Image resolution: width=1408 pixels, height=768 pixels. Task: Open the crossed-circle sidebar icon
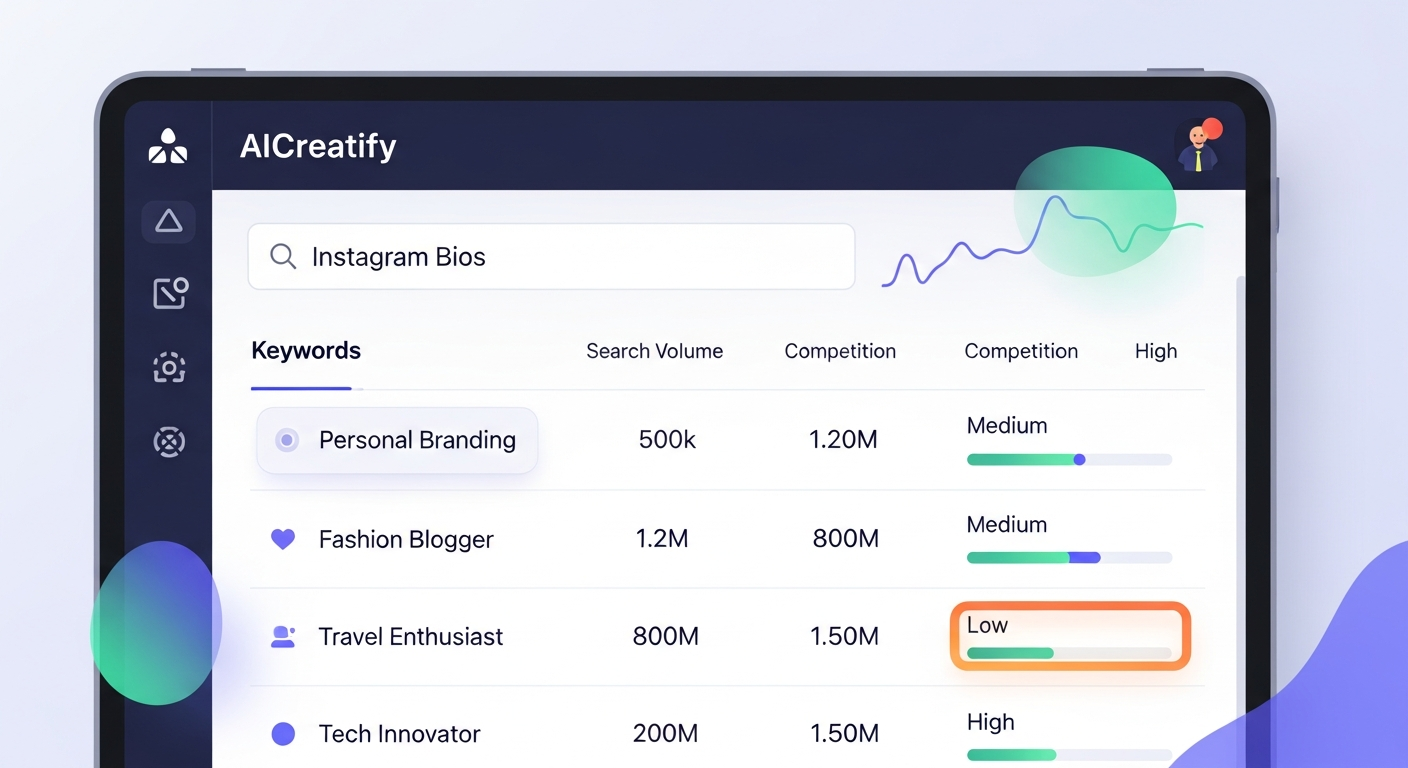coord(169,441)
